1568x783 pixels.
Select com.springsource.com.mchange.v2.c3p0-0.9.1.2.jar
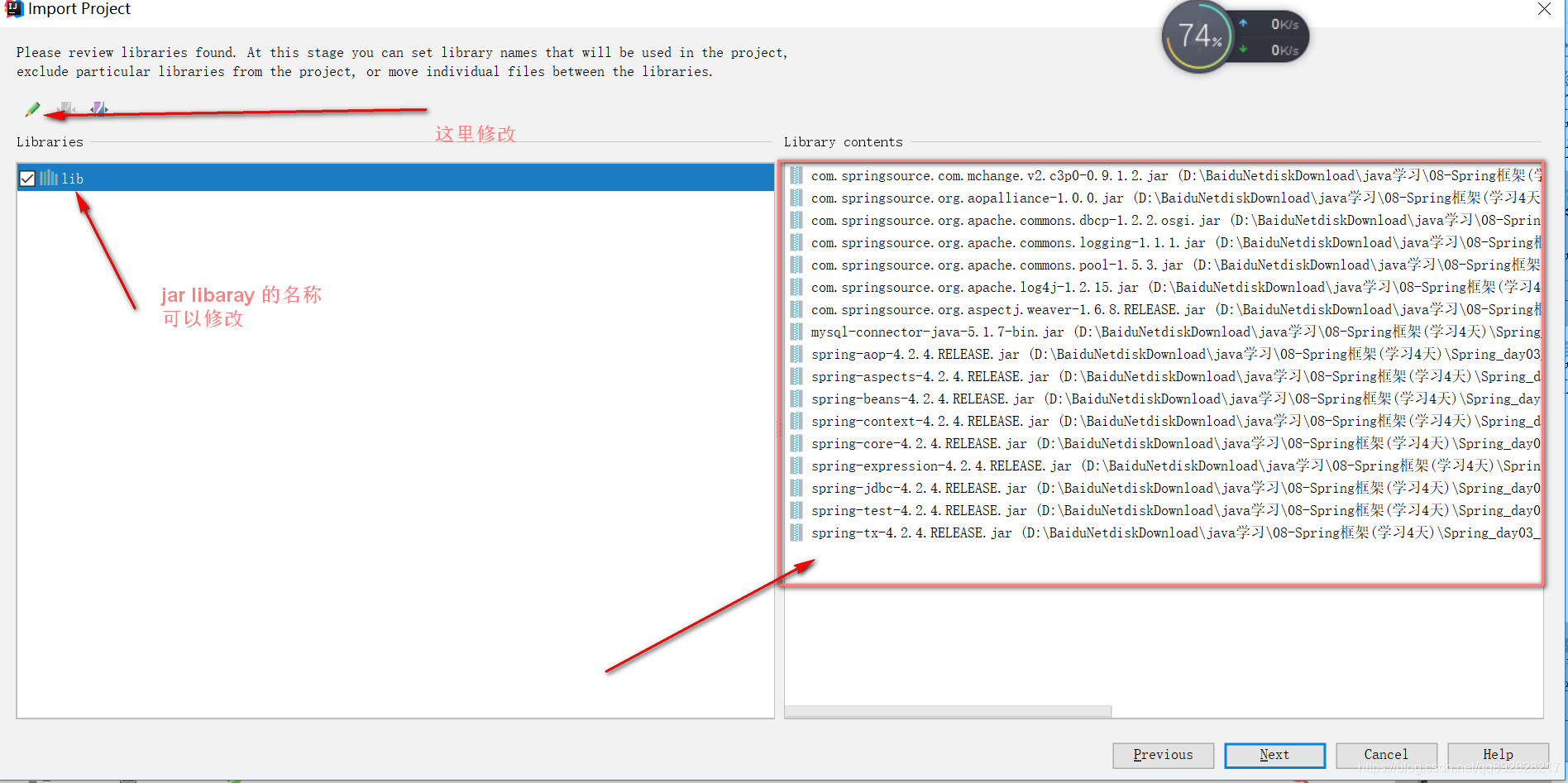tap(1164, 175)
